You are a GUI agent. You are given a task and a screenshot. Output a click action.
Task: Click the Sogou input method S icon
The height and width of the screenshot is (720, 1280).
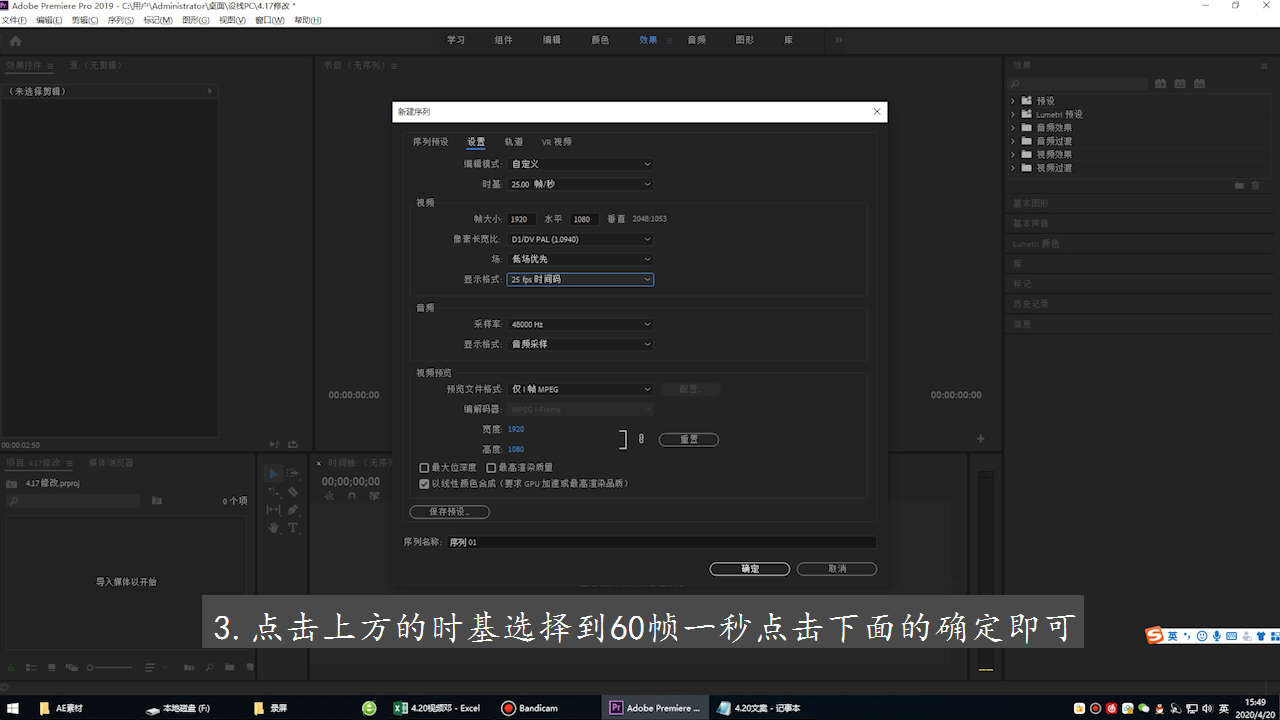pos(1155,636)
